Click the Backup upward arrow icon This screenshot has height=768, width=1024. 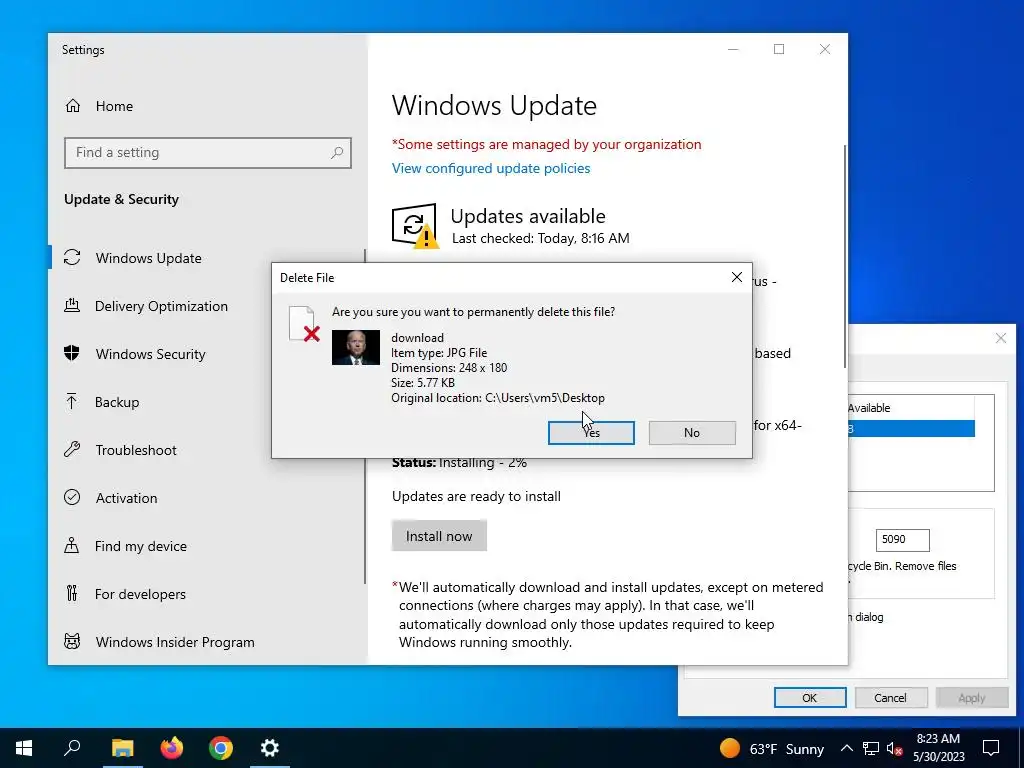click(x=71, y=401)
